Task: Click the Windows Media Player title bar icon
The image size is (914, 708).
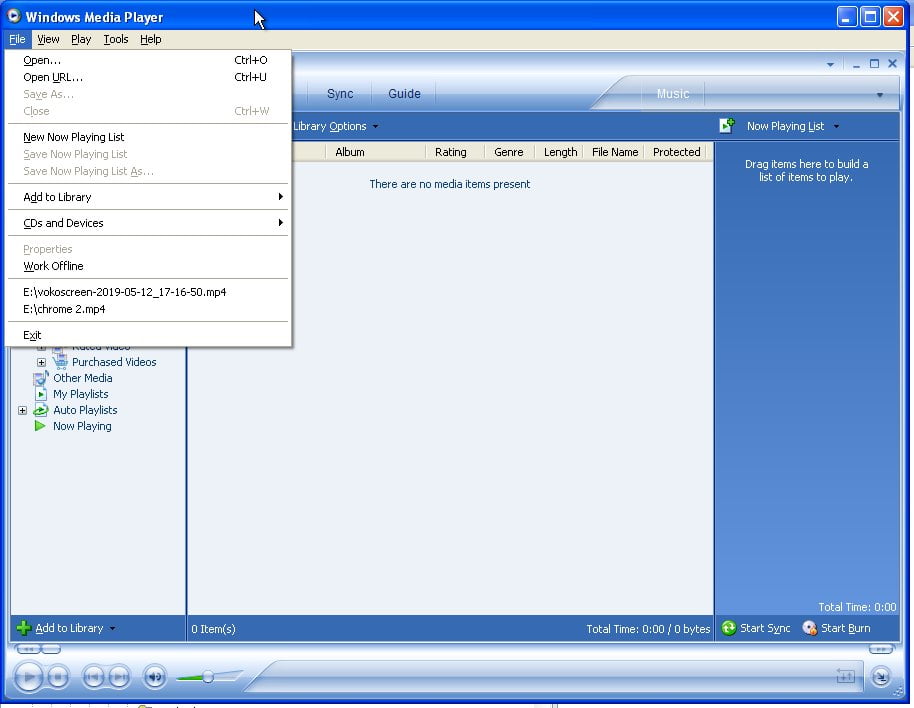Action: (13, 16)
